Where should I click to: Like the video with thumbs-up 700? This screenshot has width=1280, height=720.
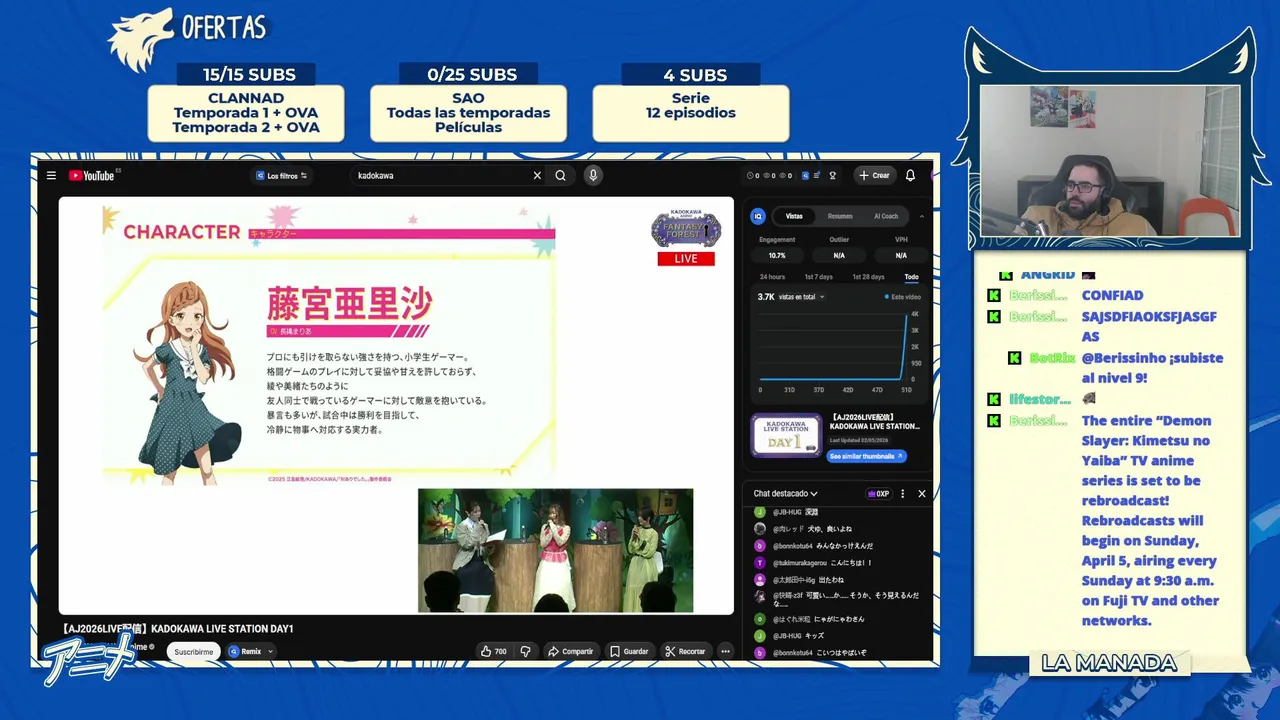pos(493,651)
